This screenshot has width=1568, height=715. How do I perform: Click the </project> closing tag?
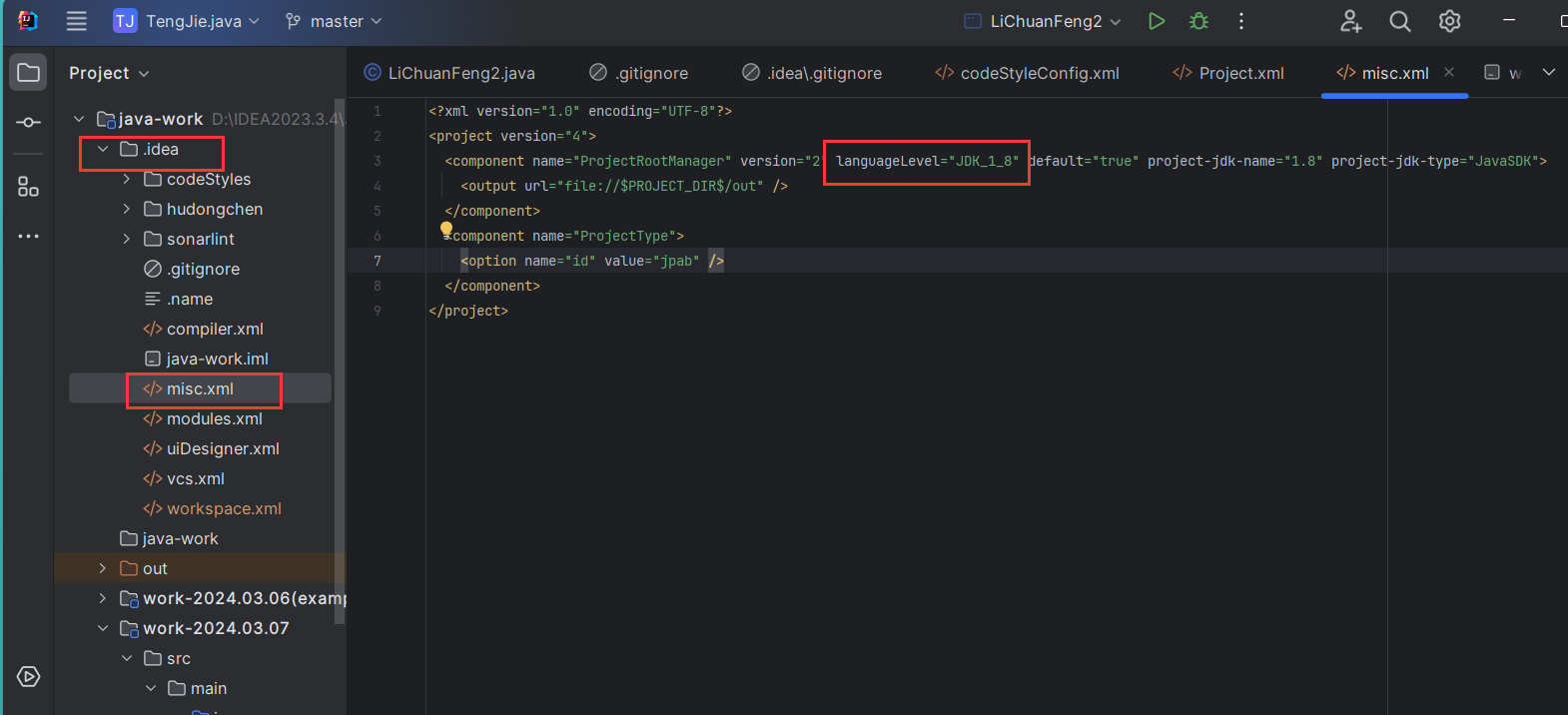pos(468,311)
